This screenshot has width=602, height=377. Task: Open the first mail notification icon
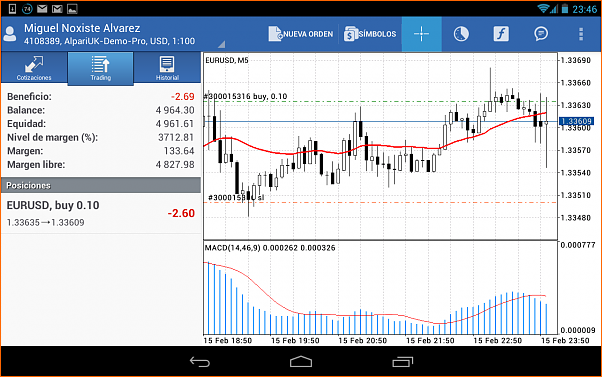tap(42, 8)
